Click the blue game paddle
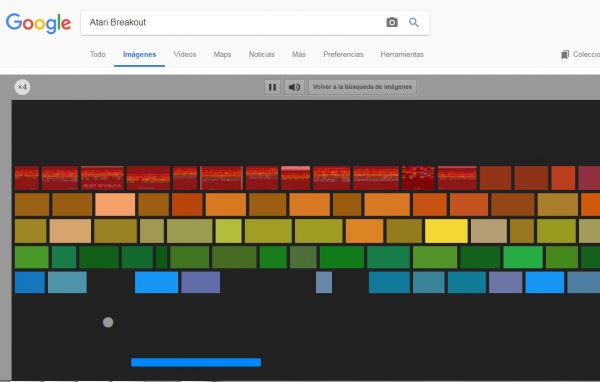 coord(196,362)
